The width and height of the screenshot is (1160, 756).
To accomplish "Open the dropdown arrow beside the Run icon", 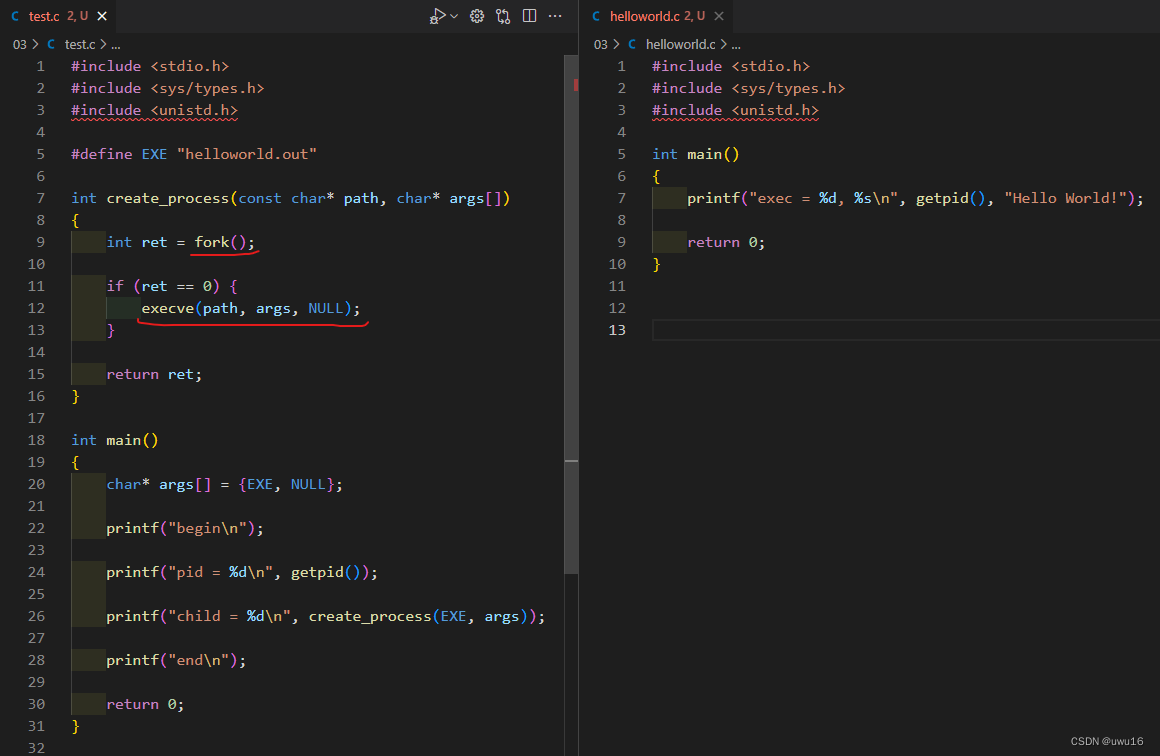I will click(454, 16).
